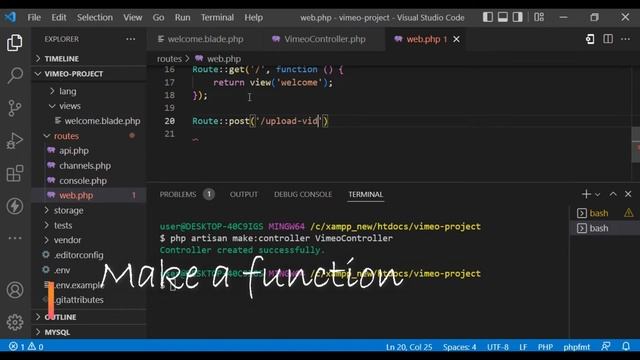Collapse the views folder

89,106
